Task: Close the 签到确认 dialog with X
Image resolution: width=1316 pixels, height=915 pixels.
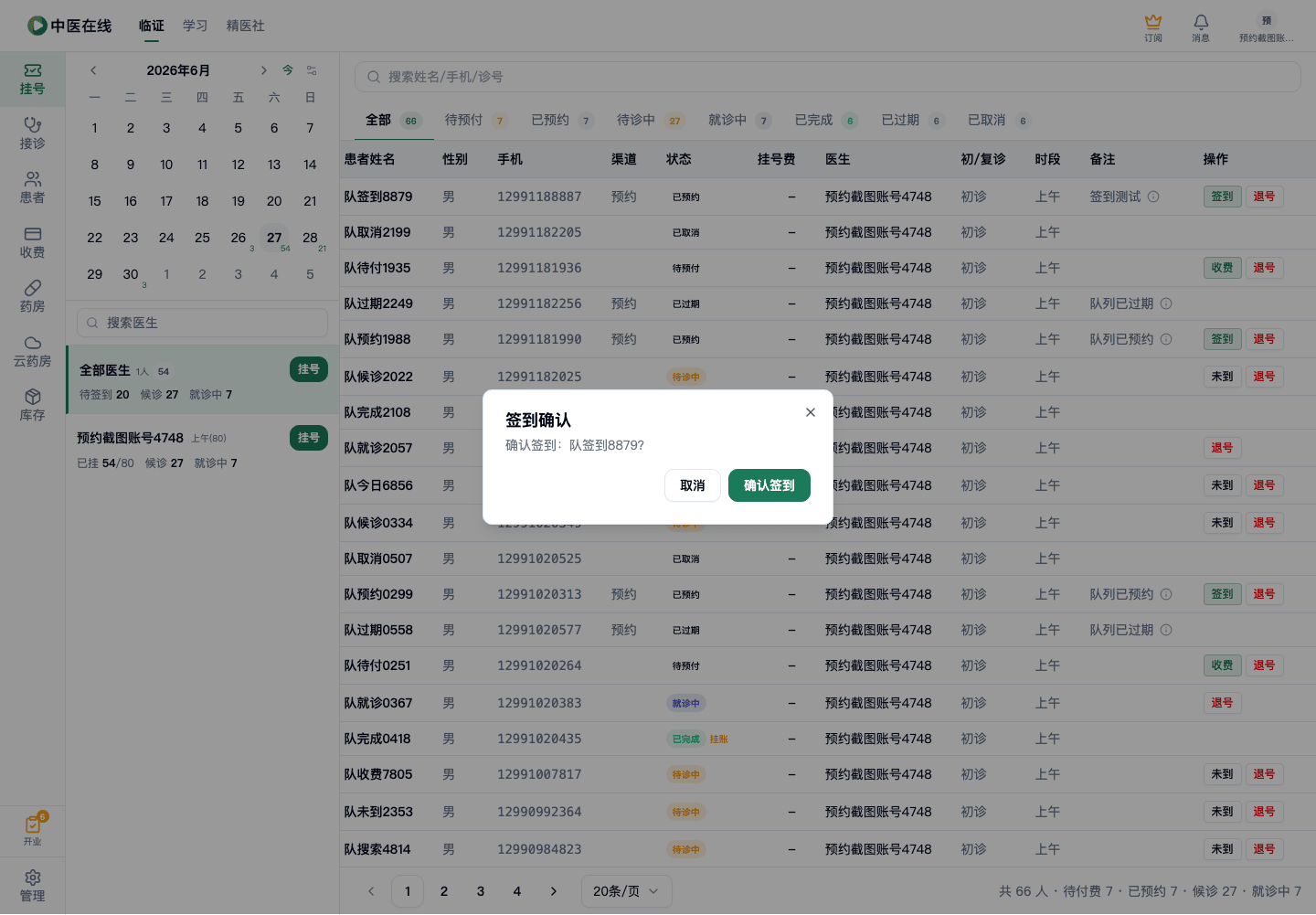Action: (x=810, y=412)
